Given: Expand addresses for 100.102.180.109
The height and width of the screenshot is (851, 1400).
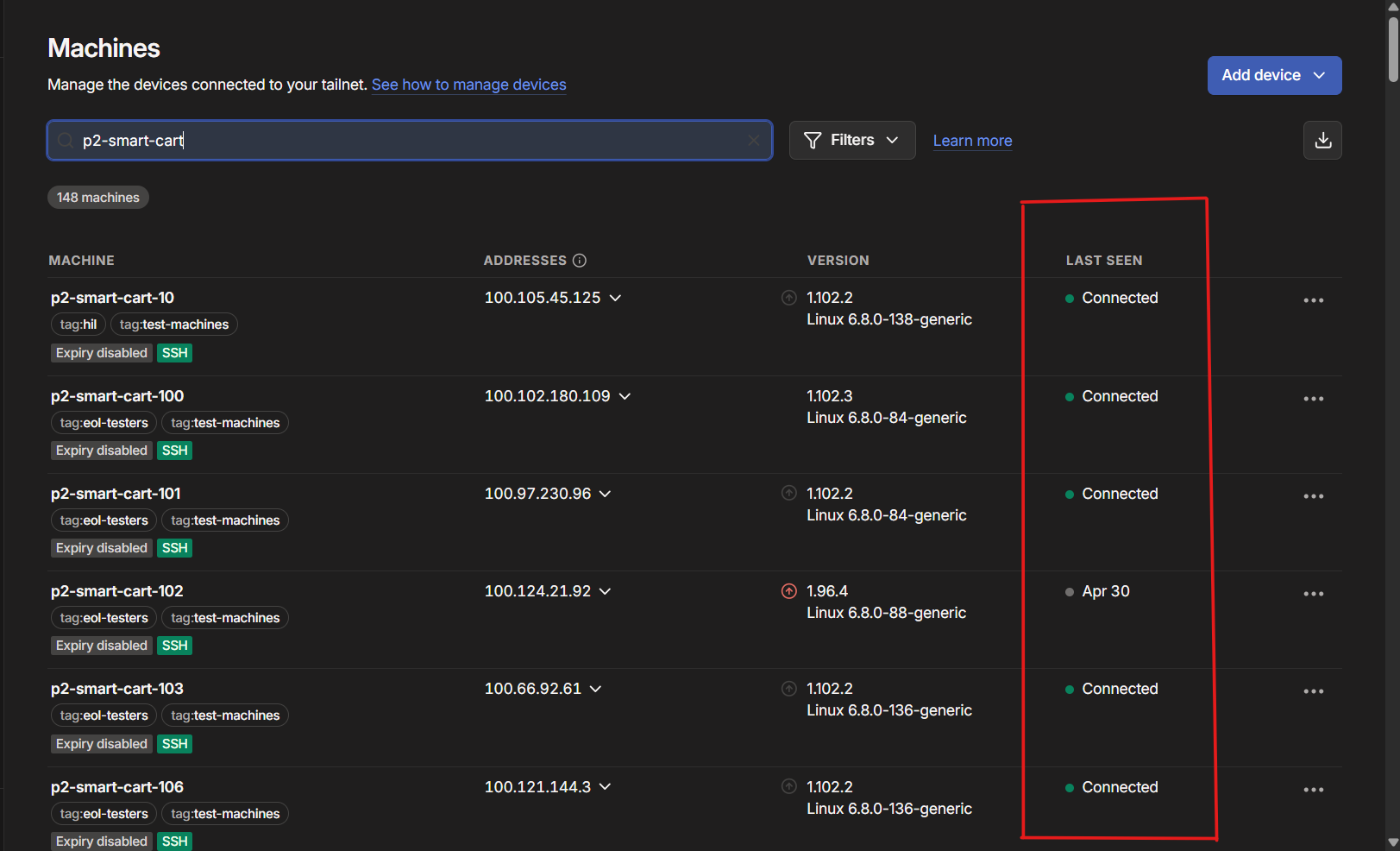Looking at the screenshot, I should coord(625,396).
